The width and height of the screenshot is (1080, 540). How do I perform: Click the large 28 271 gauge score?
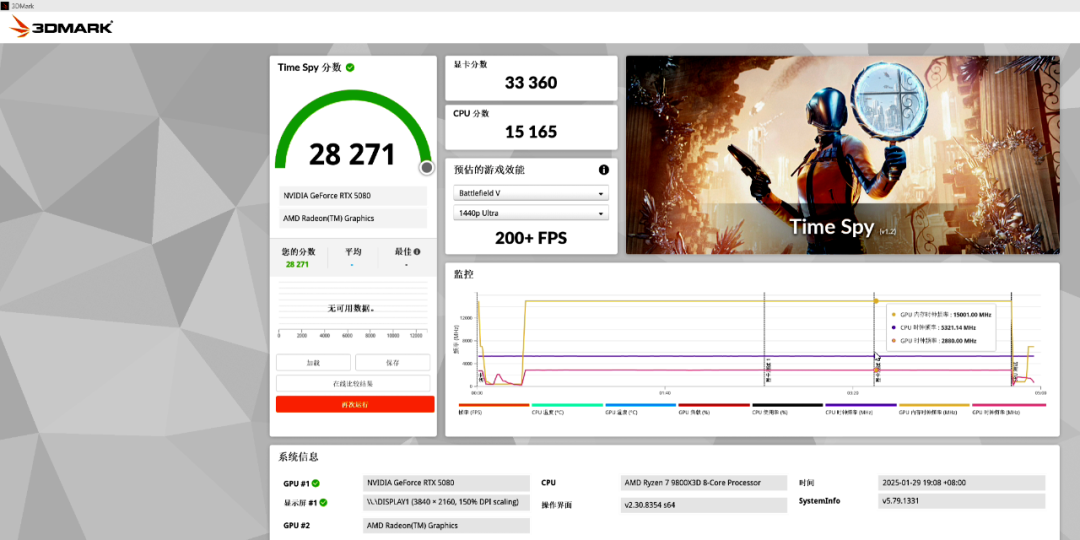pos(352,154)
